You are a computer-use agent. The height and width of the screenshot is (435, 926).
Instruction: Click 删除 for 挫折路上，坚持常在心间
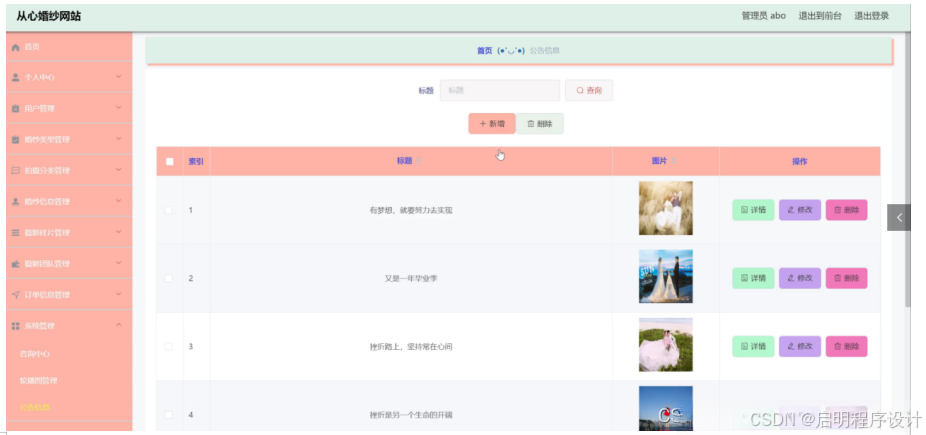[x=846, y=346]
